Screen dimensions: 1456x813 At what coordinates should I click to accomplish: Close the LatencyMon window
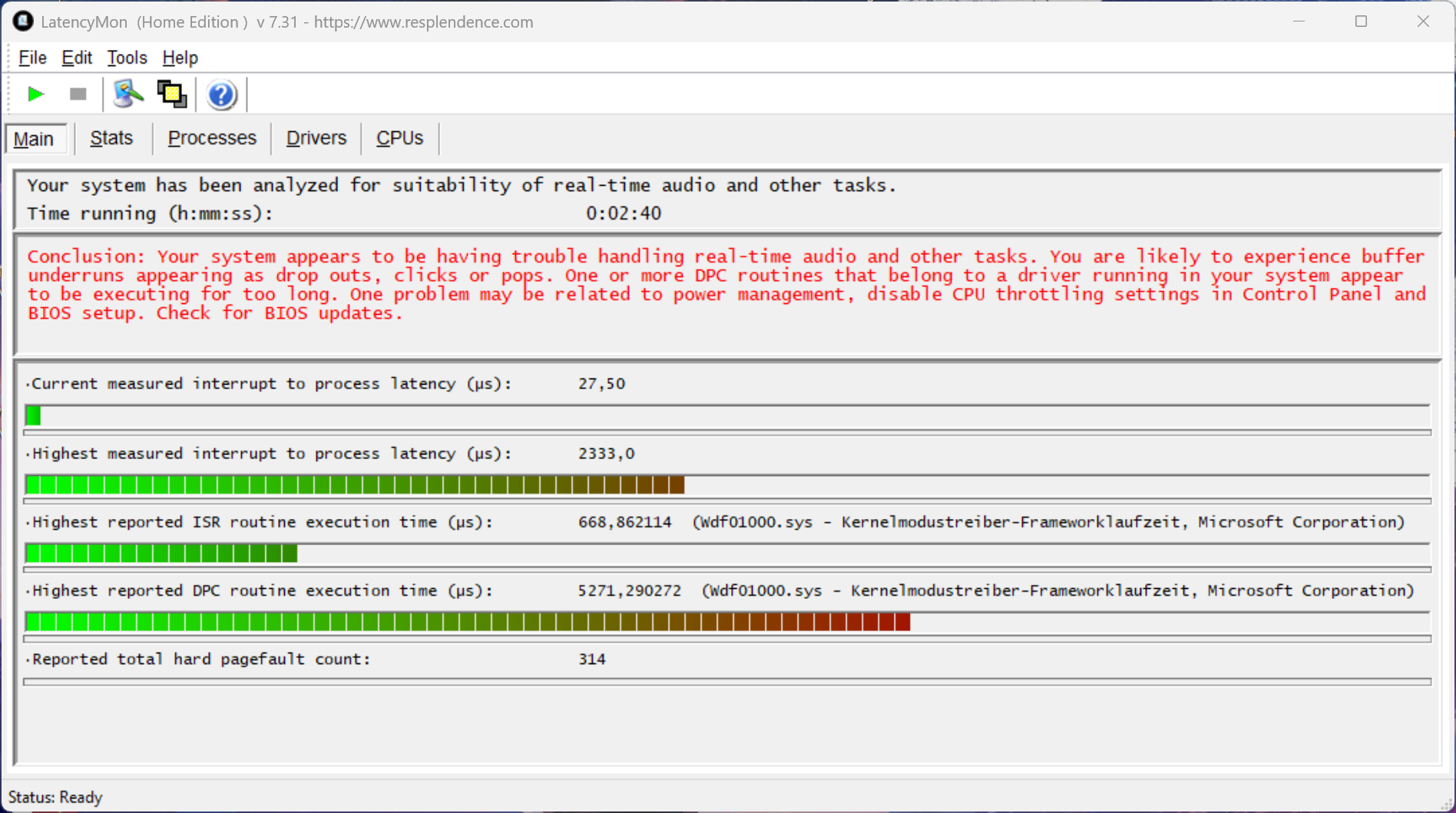click(1423, 21)
